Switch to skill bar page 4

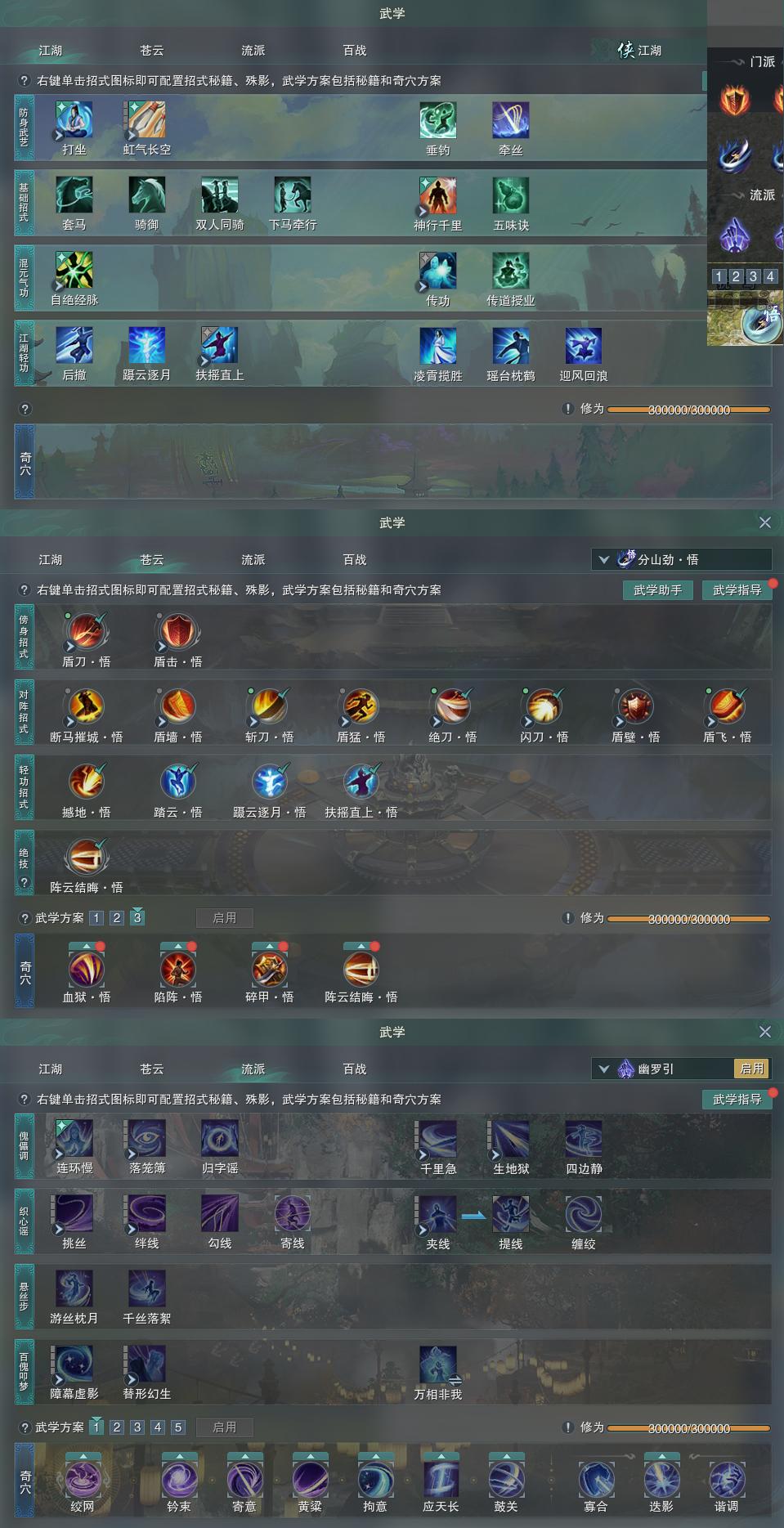click(x=770, y=276)
